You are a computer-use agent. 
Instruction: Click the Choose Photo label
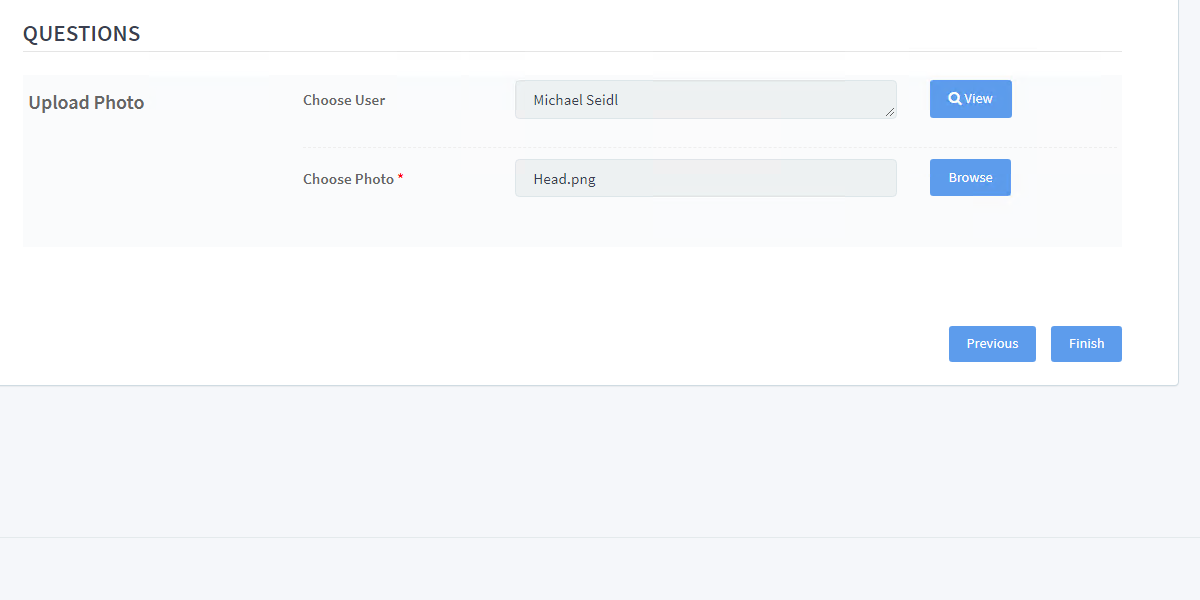(x=348, y=179)
